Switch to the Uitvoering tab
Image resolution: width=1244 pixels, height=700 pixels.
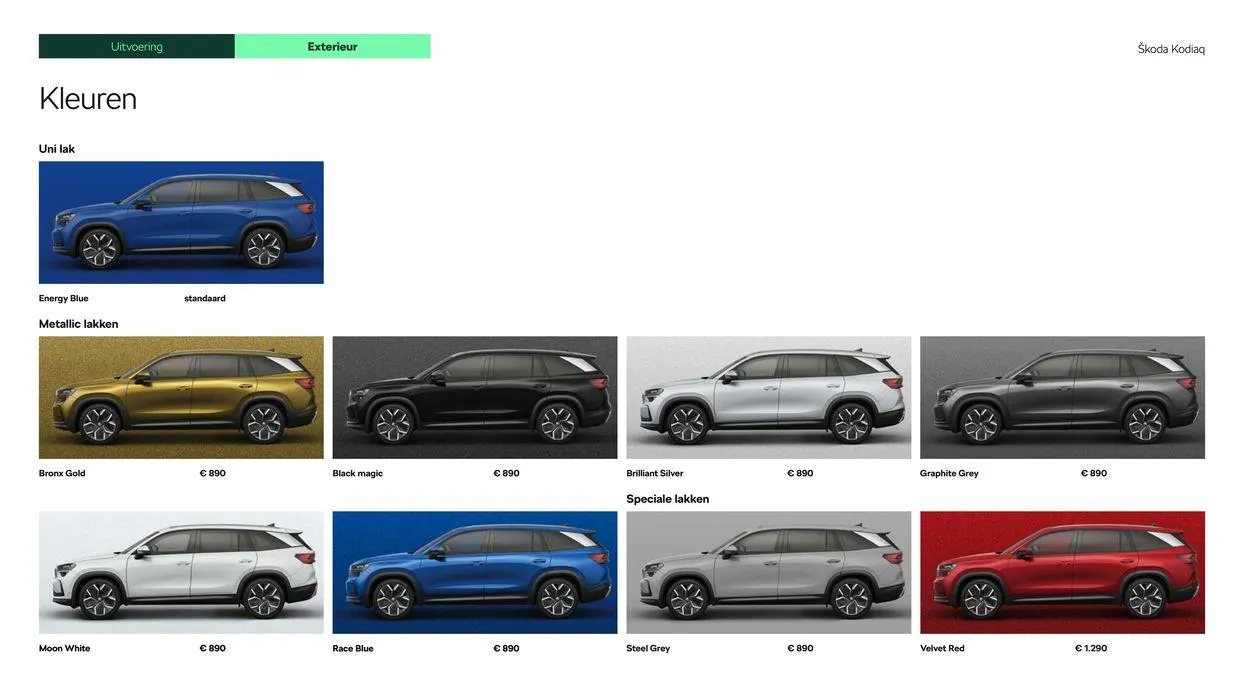click(x=136, y=44)
